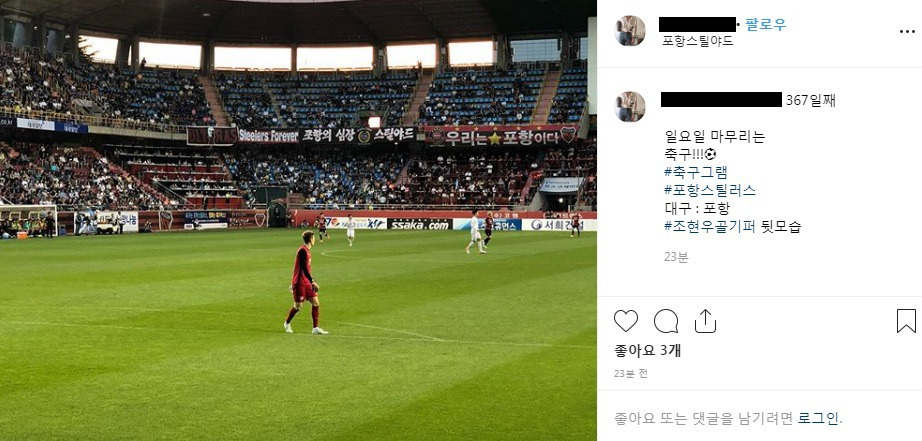Click the player in red on photo

pos(305,283)
